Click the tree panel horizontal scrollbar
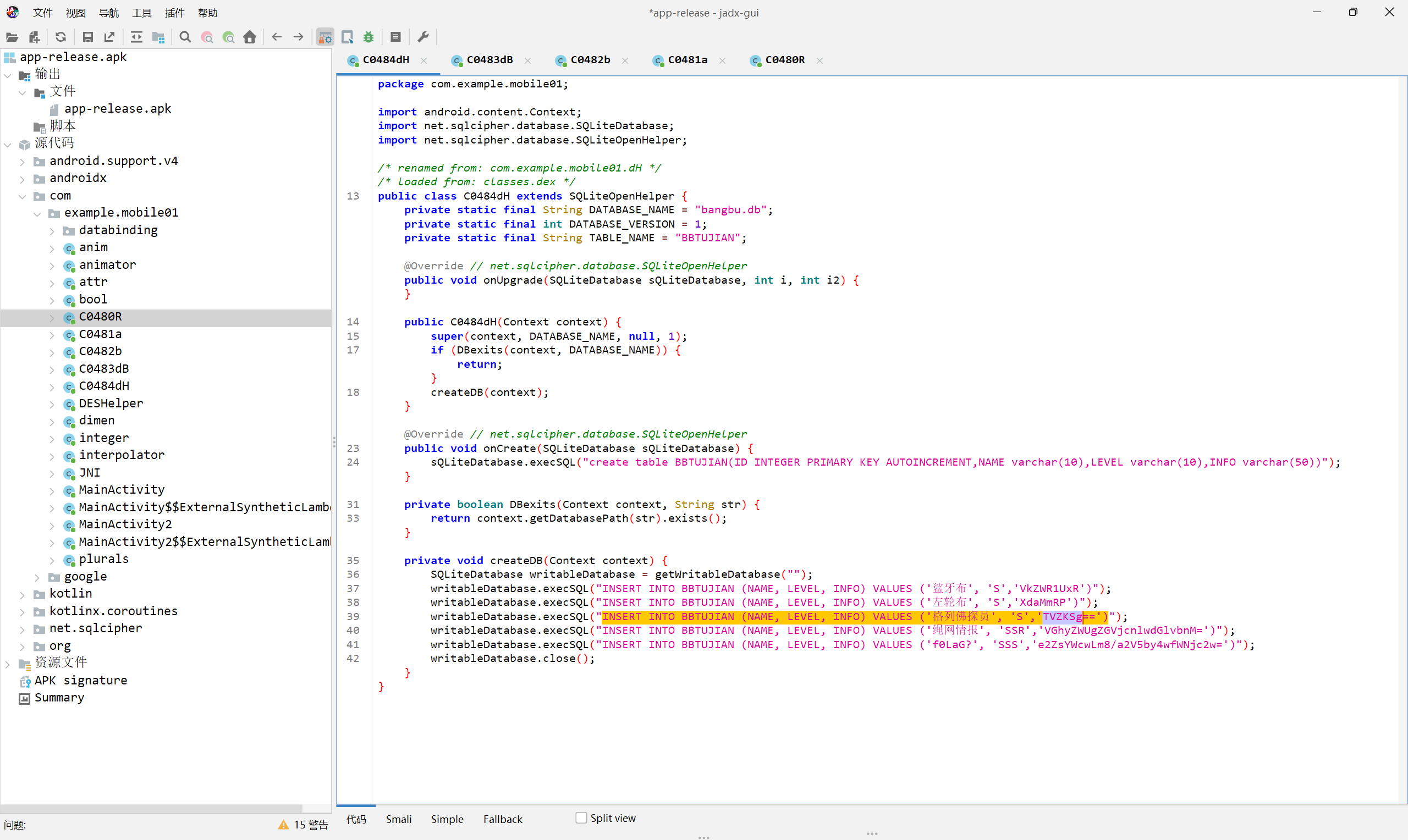Image resolution: width=1408 pixels, height=840 pixels. (x=151, y=808)
